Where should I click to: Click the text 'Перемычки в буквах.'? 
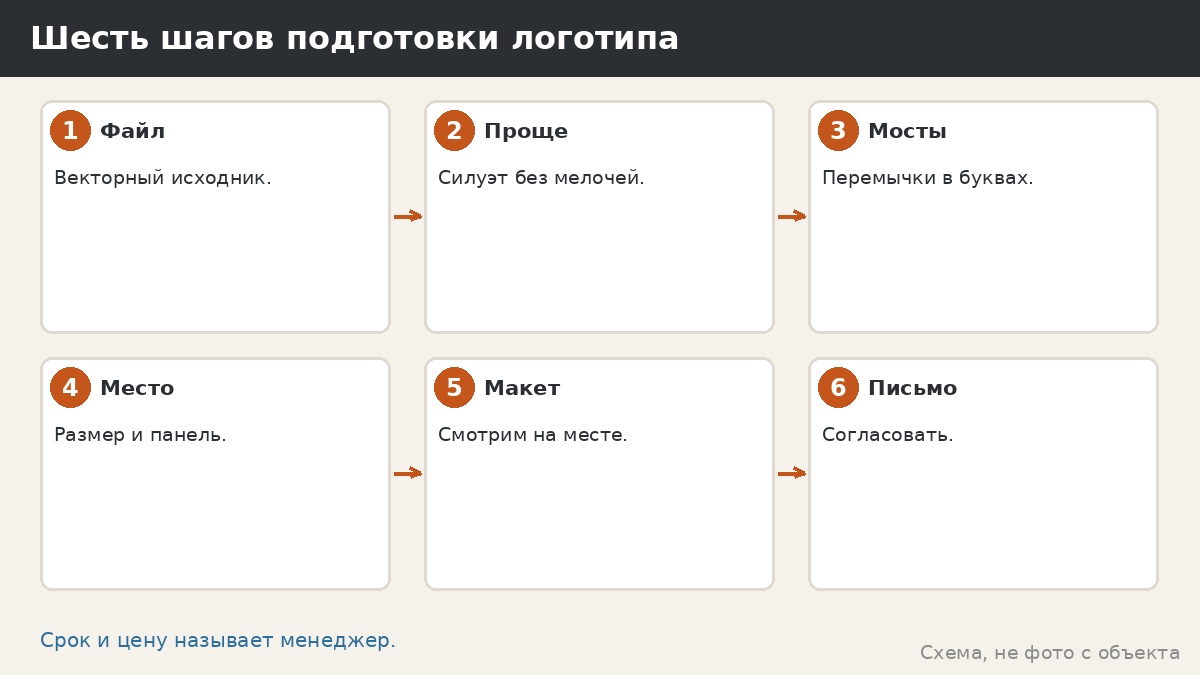[928, 179]
